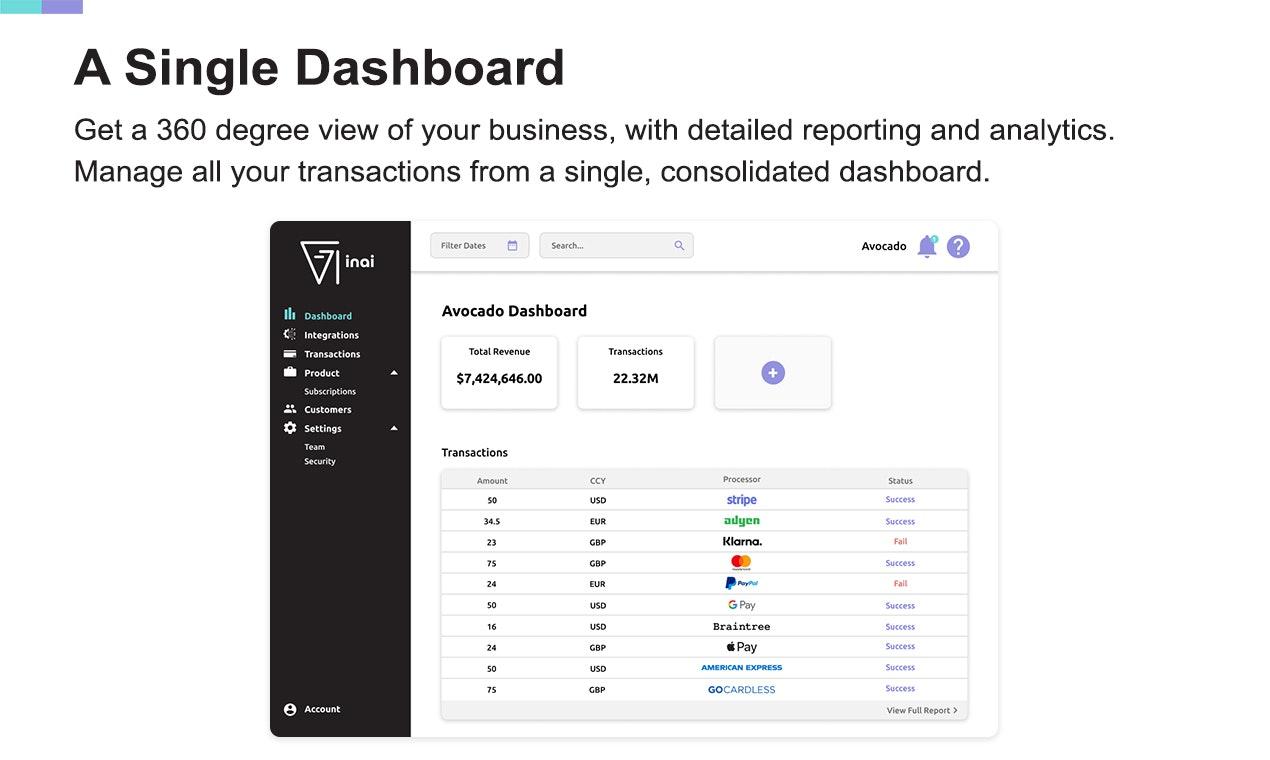Click View Full Report link
The height and width of the screenshot is (760, 1270).
click(x=922, y=710)
